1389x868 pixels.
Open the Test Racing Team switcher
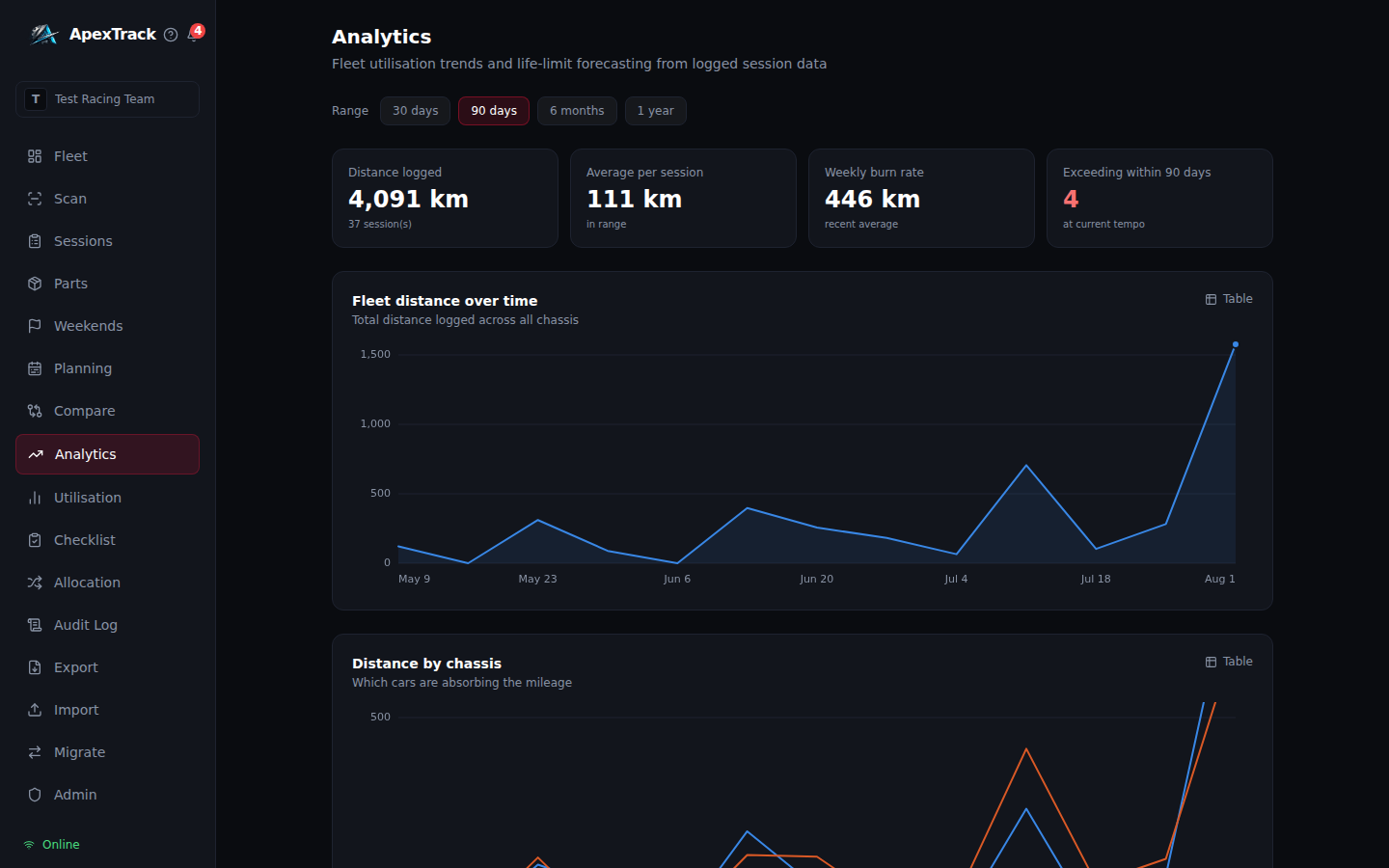pos(107,99)
